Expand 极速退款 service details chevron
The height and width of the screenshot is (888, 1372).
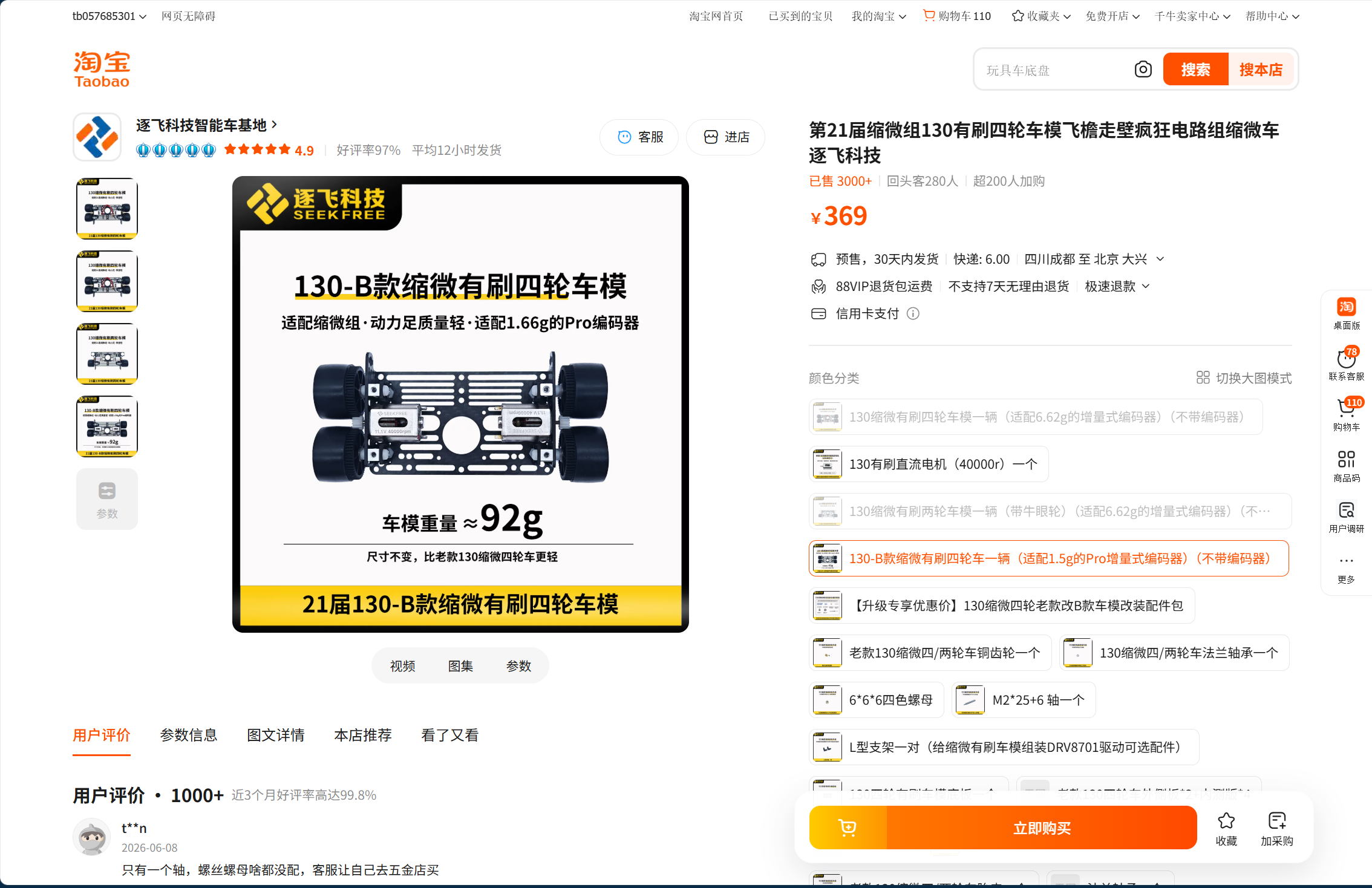(1146, 286)
